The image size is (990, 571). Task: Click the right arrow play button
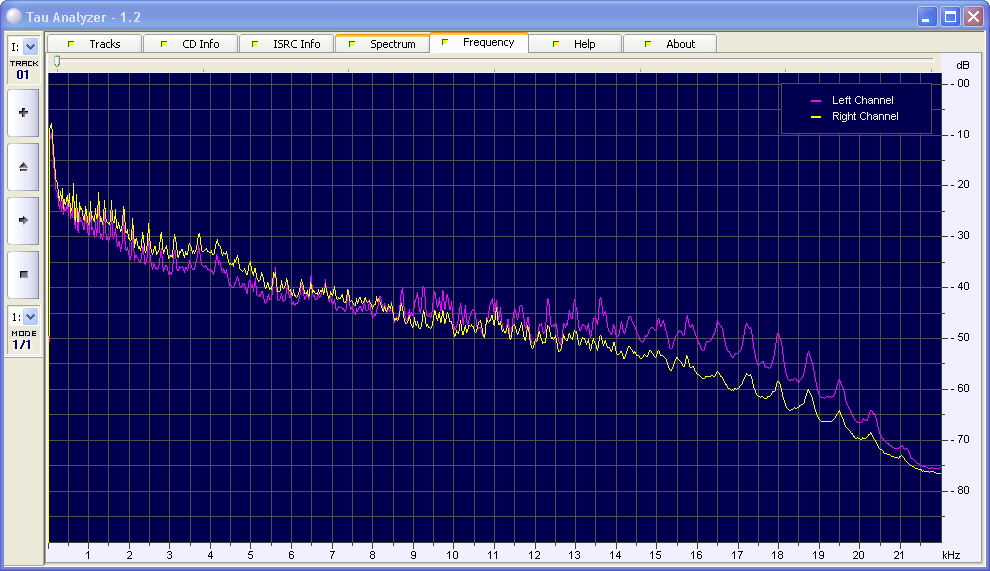pyautogui.click(x=23, y=220)
